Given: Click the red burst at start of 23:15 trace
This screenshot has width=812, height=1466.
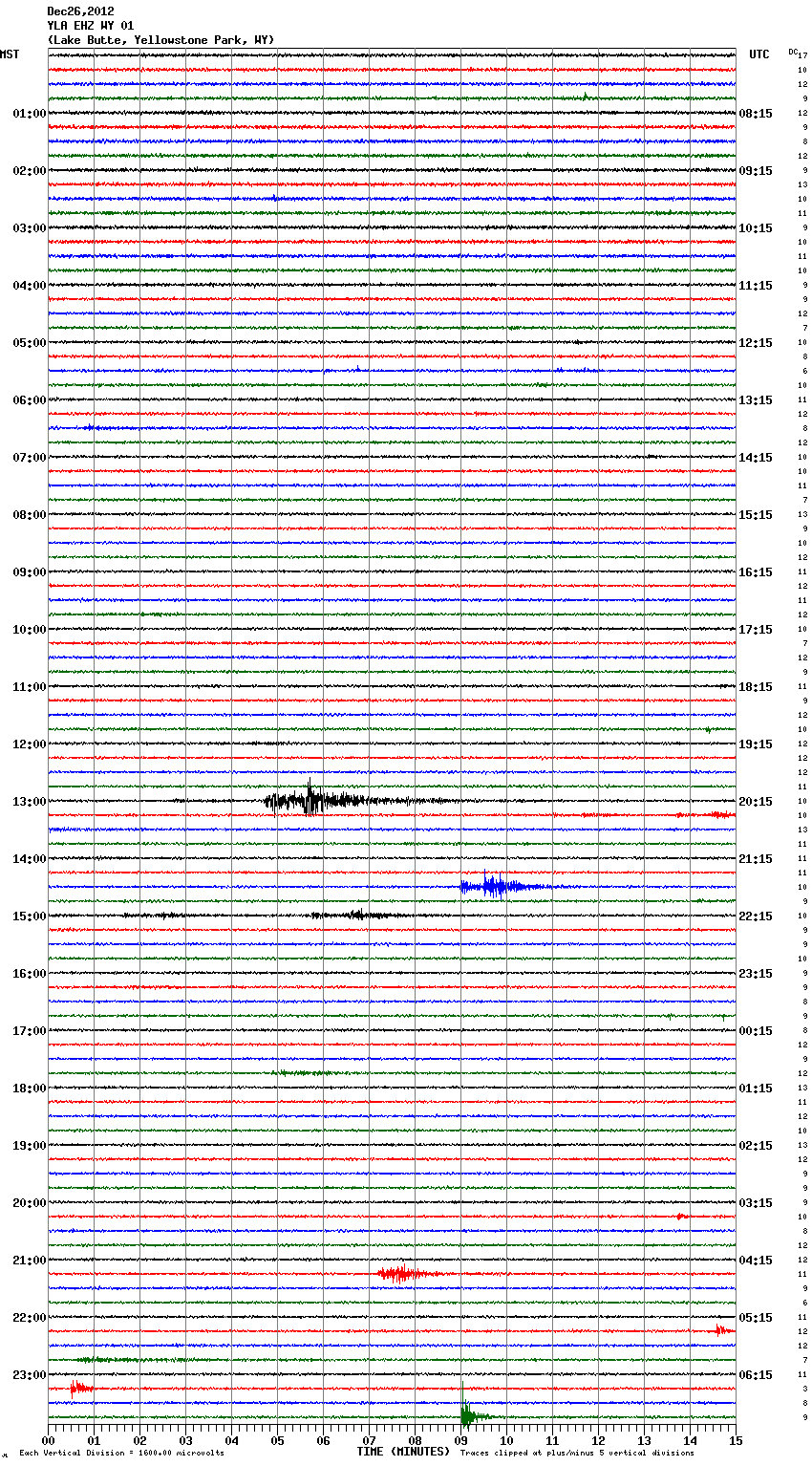Looking at the screenshot, I should click(x=80, y=1388).
